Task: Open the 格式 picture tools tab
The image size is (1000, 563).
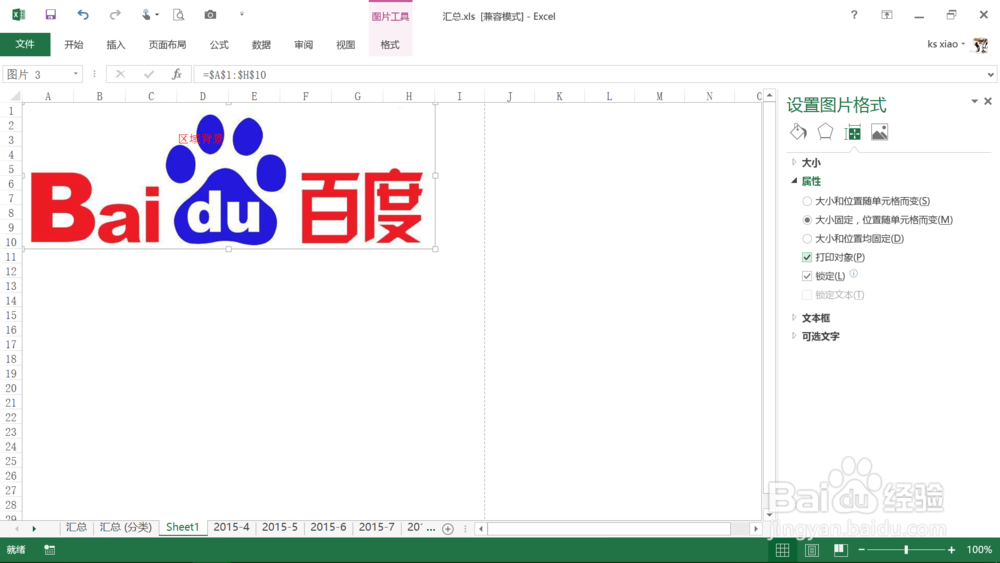Action: click(390, 45)
